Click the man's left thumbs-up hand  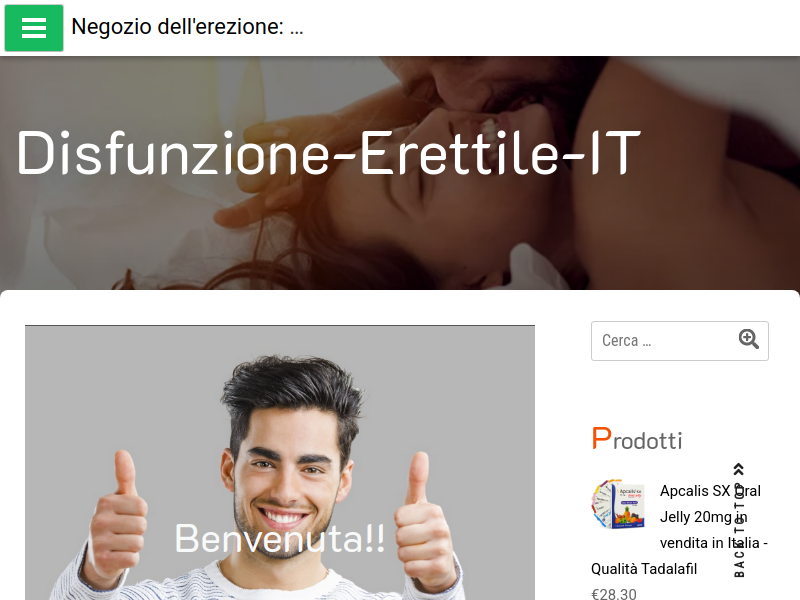(424, 520)
